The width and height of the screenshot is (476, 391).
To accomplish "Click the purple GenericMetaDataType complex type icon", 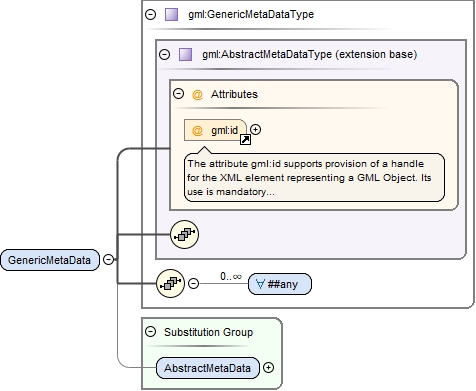I will click(171, 15).
